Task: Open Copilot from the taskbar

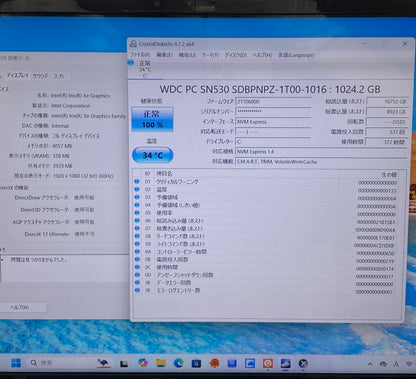Action: pos(143,363)
